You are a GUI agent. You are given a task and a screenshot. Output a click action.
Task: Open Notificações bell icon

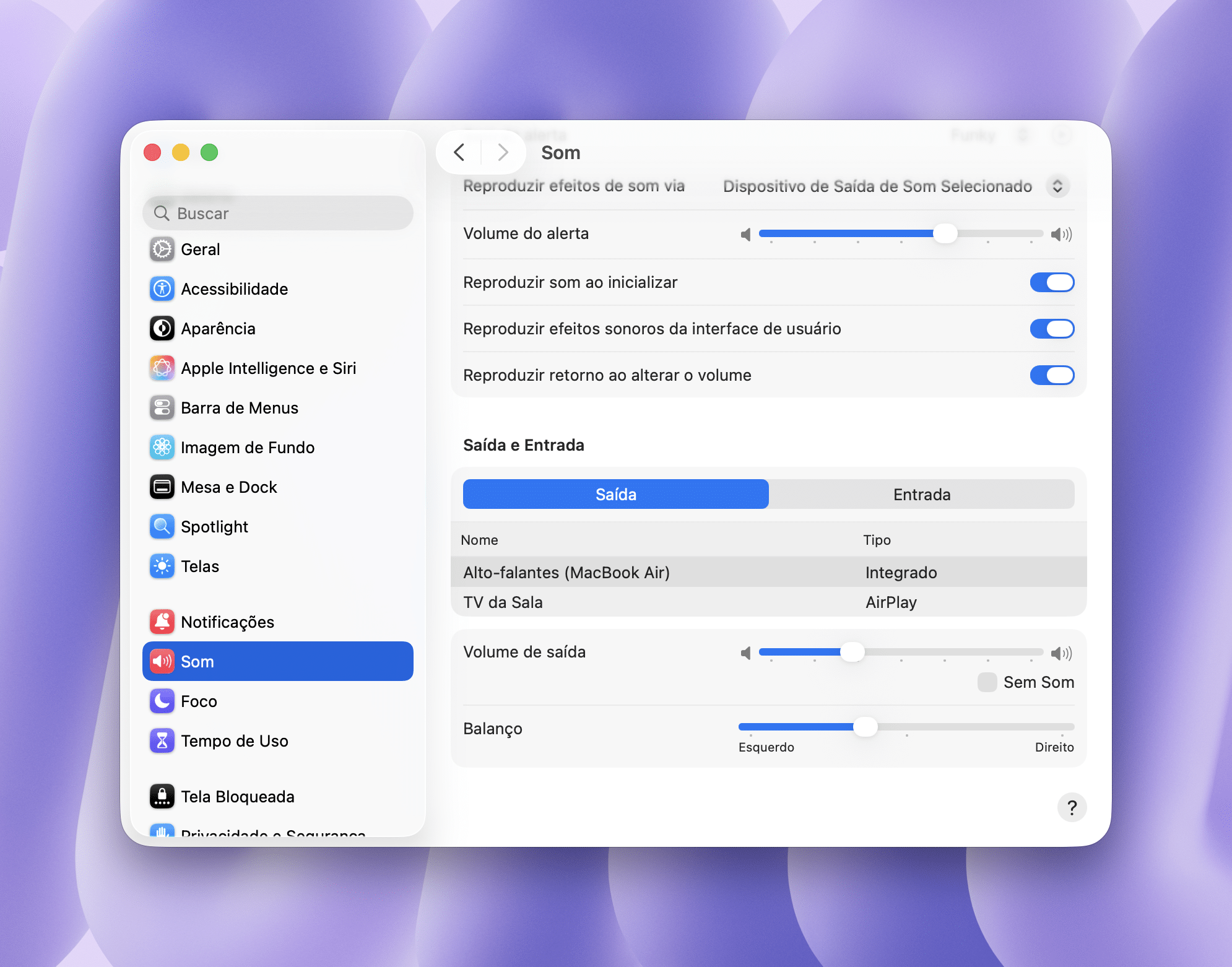[162, 622]
